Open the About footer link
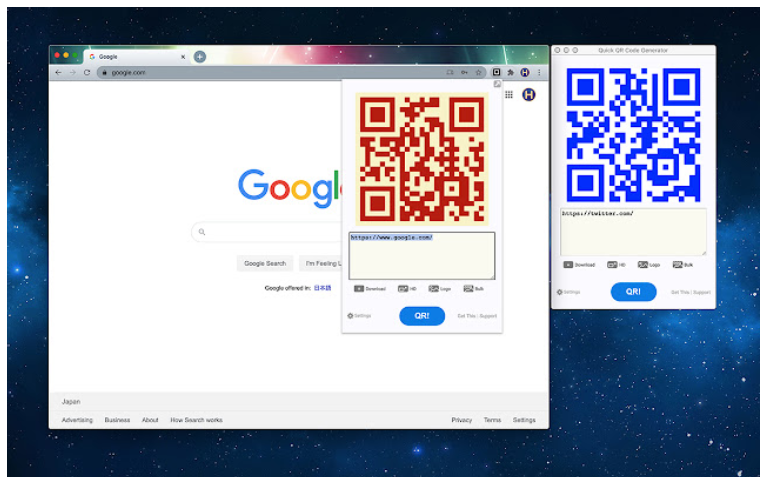 [x=150, y=420]
